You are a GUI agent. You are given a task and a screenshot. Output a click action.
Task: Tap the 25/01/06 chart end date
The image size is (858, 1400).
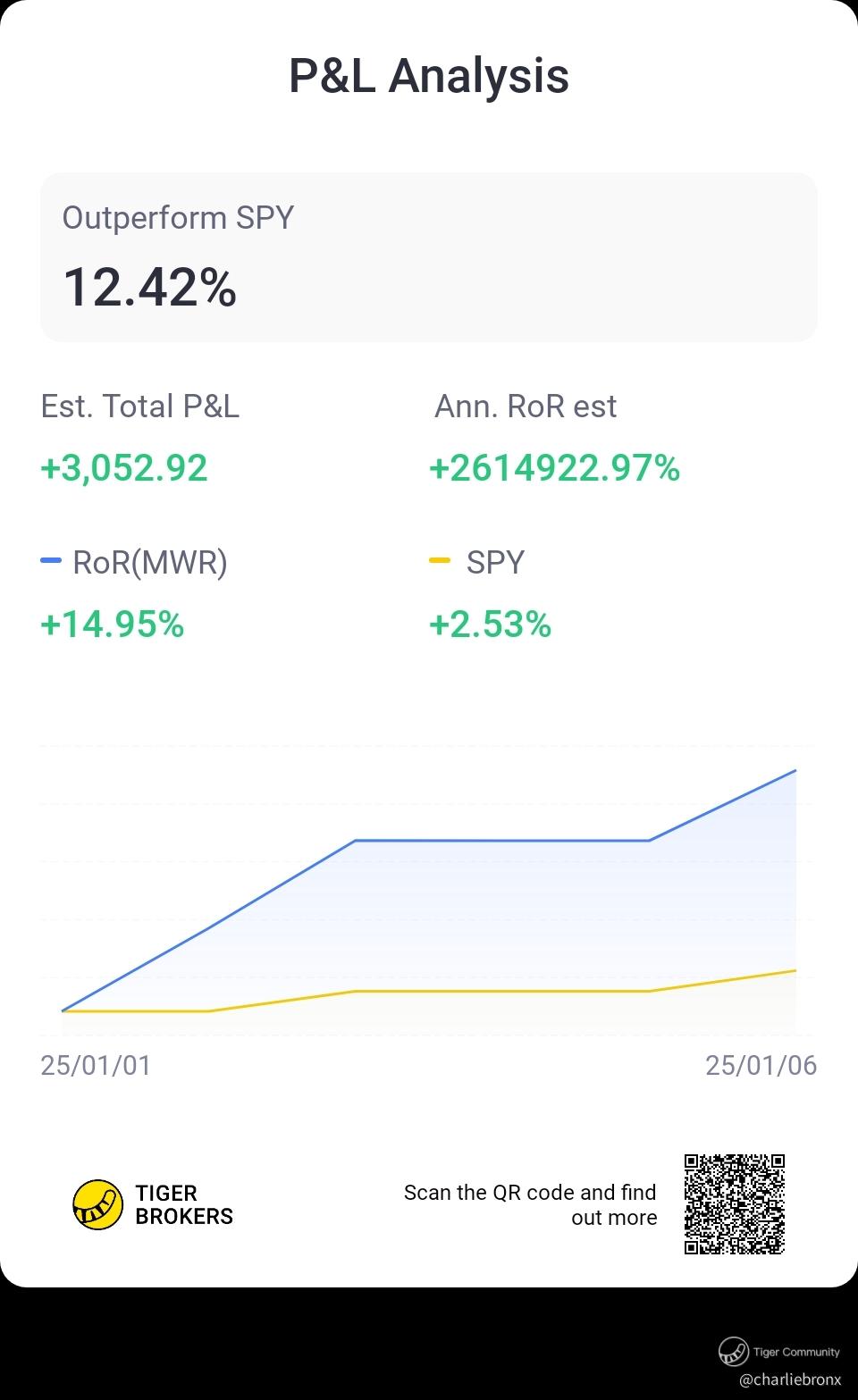point(761,1065)
